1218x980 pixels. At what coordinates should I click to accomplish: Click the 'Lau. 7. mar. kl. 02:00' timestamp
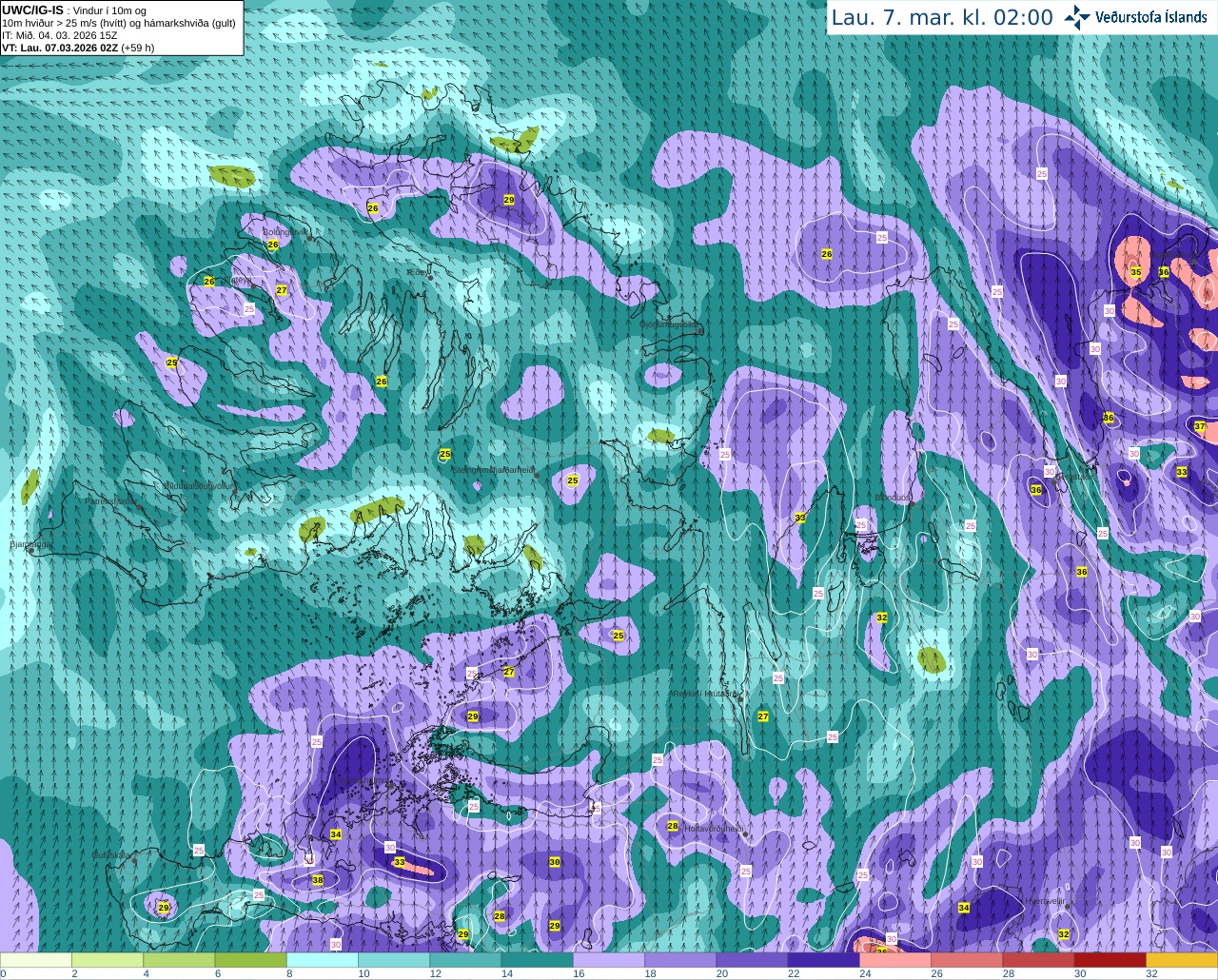pos(942,17)
